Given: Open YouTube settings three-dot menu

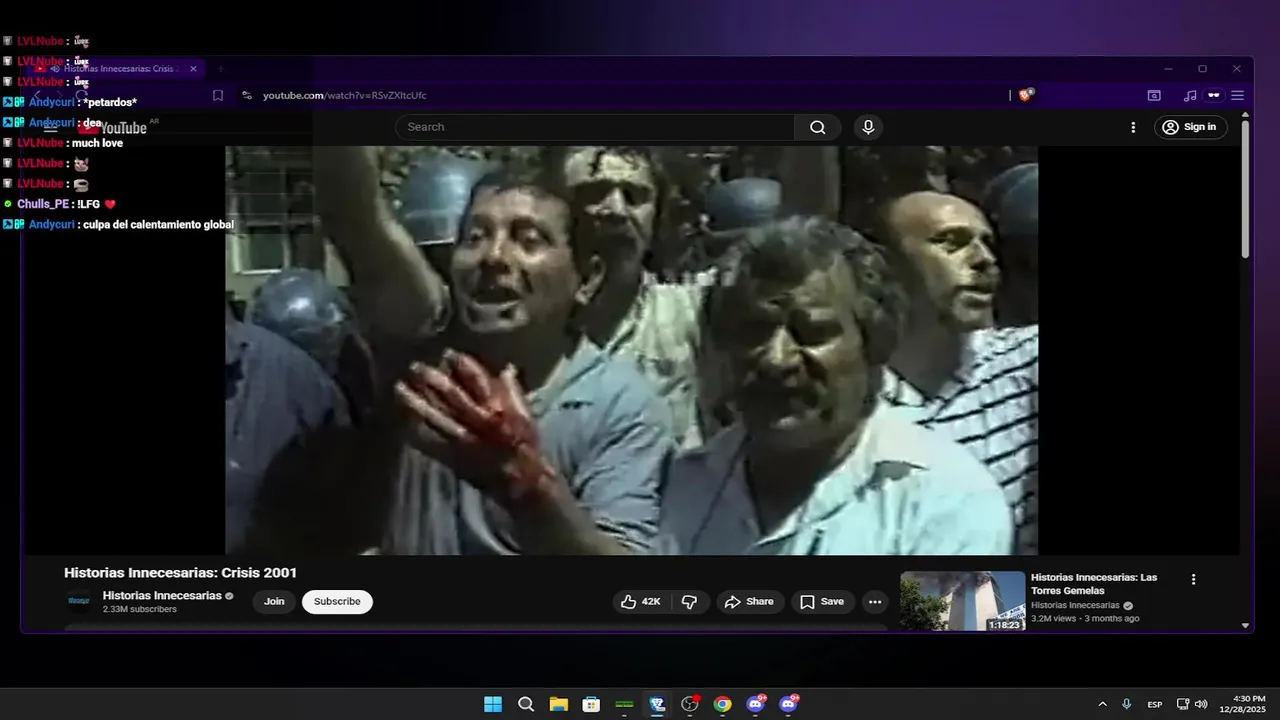Looking at the screenshot, I should tap(1133, 127).
